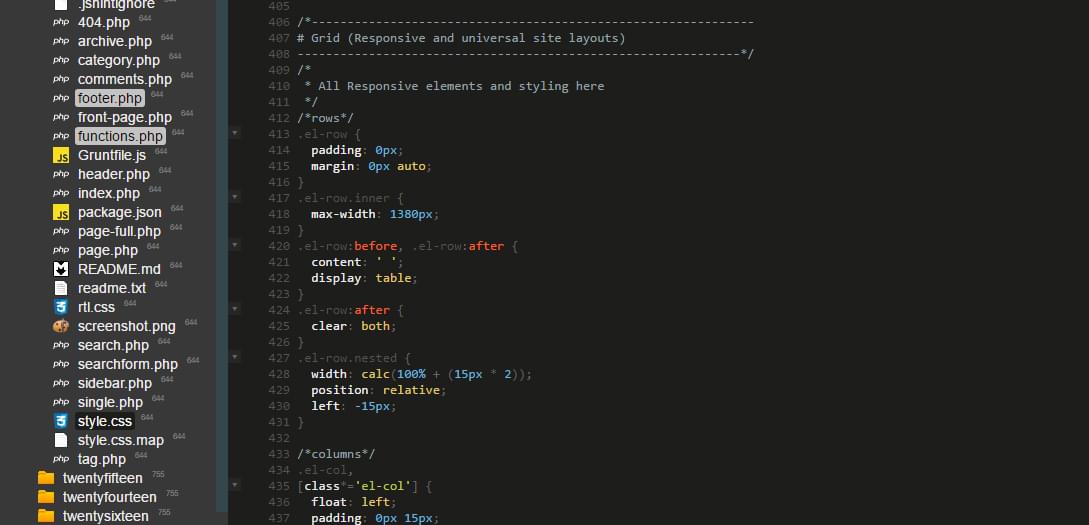Click the cookie image icon for screenshot.png

click(60, 326)
